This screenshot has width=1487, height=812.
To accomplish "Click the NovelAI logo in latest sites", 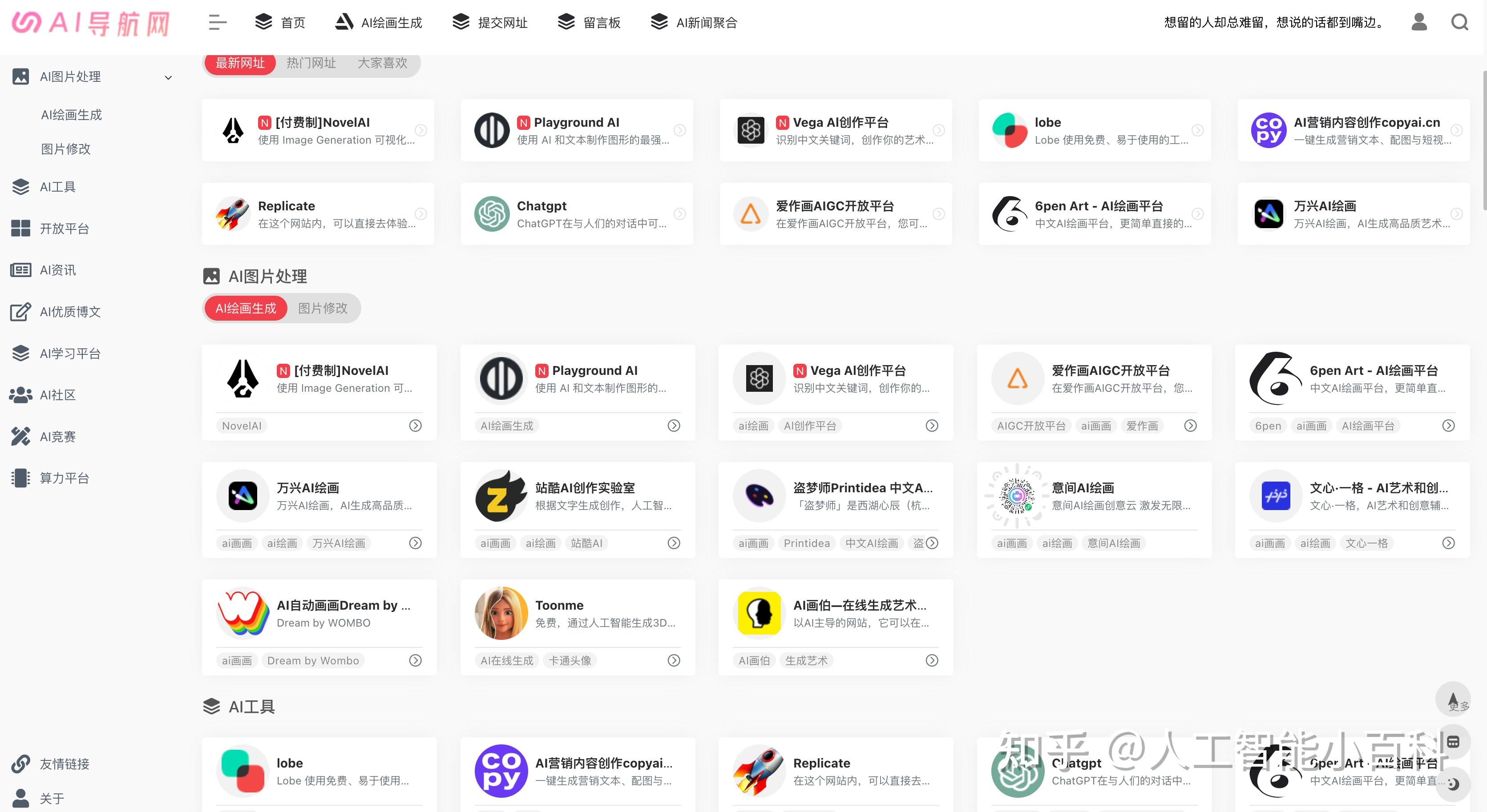I will point(233,130).
